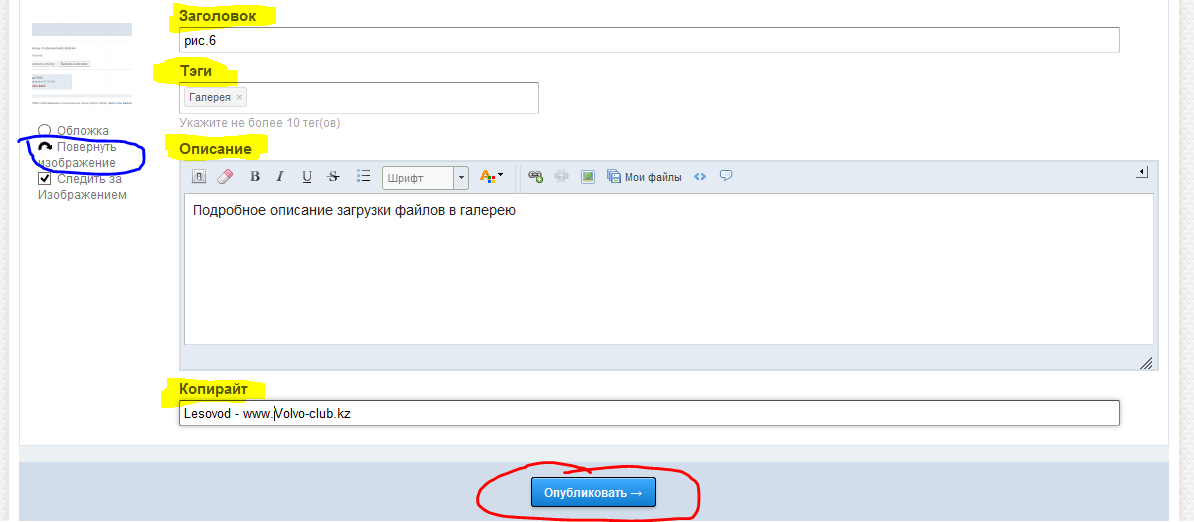Select the Обложка radio button
The image size is (1194, 522).
coord(44,130)
